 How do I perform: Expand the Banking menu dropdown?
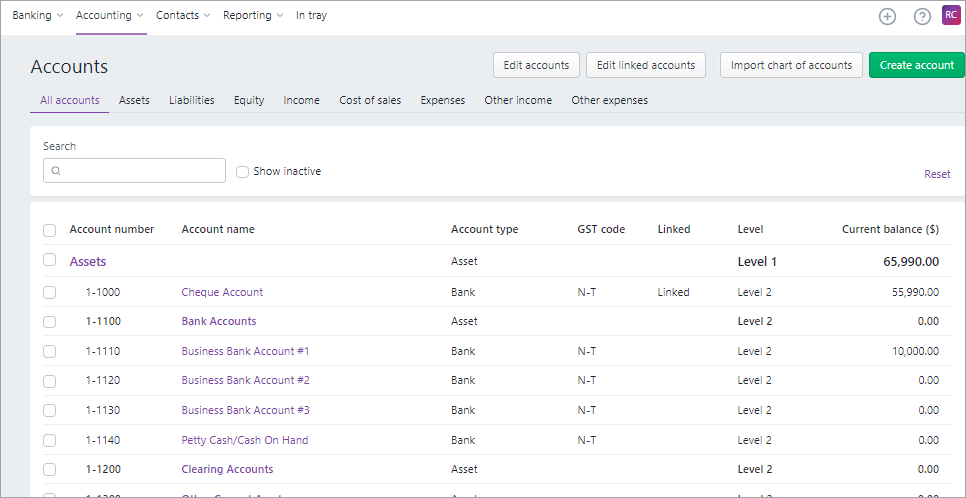pos(38,16)
